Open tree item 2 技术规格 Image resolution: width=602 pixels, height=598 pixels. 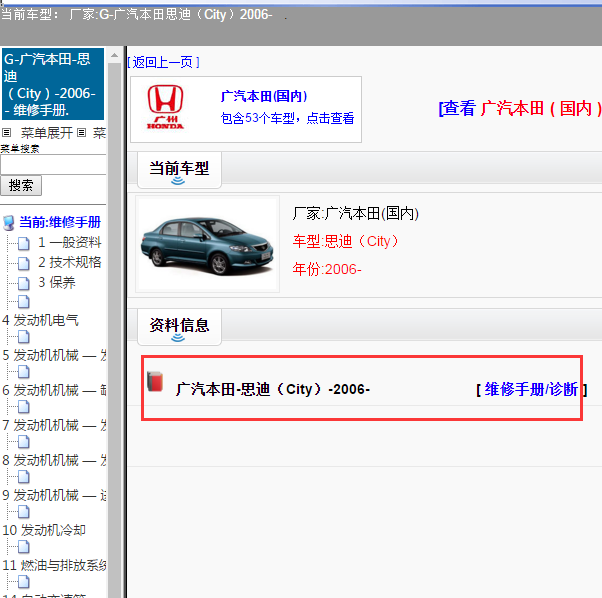click(69, 263)
